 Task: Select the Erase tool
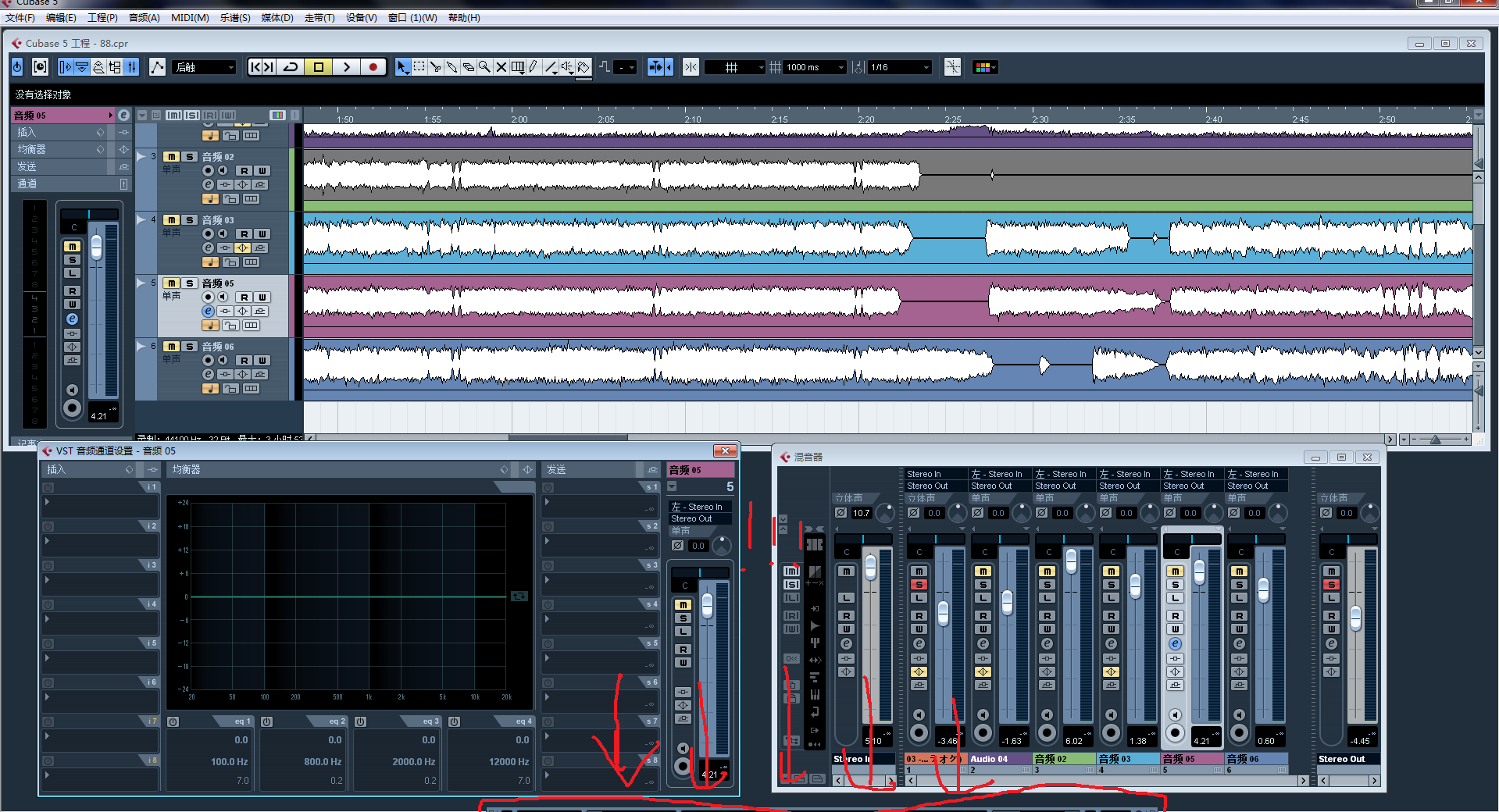468,67
